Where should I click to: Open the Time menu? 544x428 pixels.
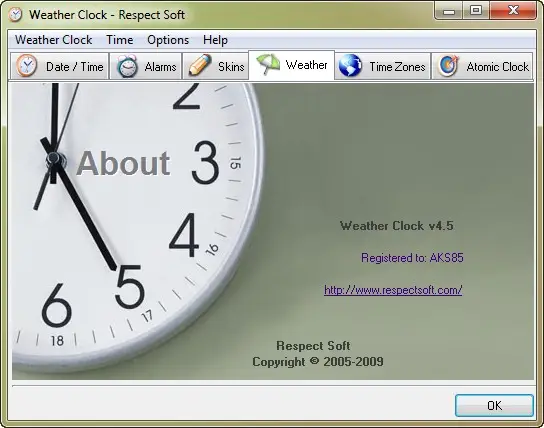pyautogui.click(x=119, y=40)
